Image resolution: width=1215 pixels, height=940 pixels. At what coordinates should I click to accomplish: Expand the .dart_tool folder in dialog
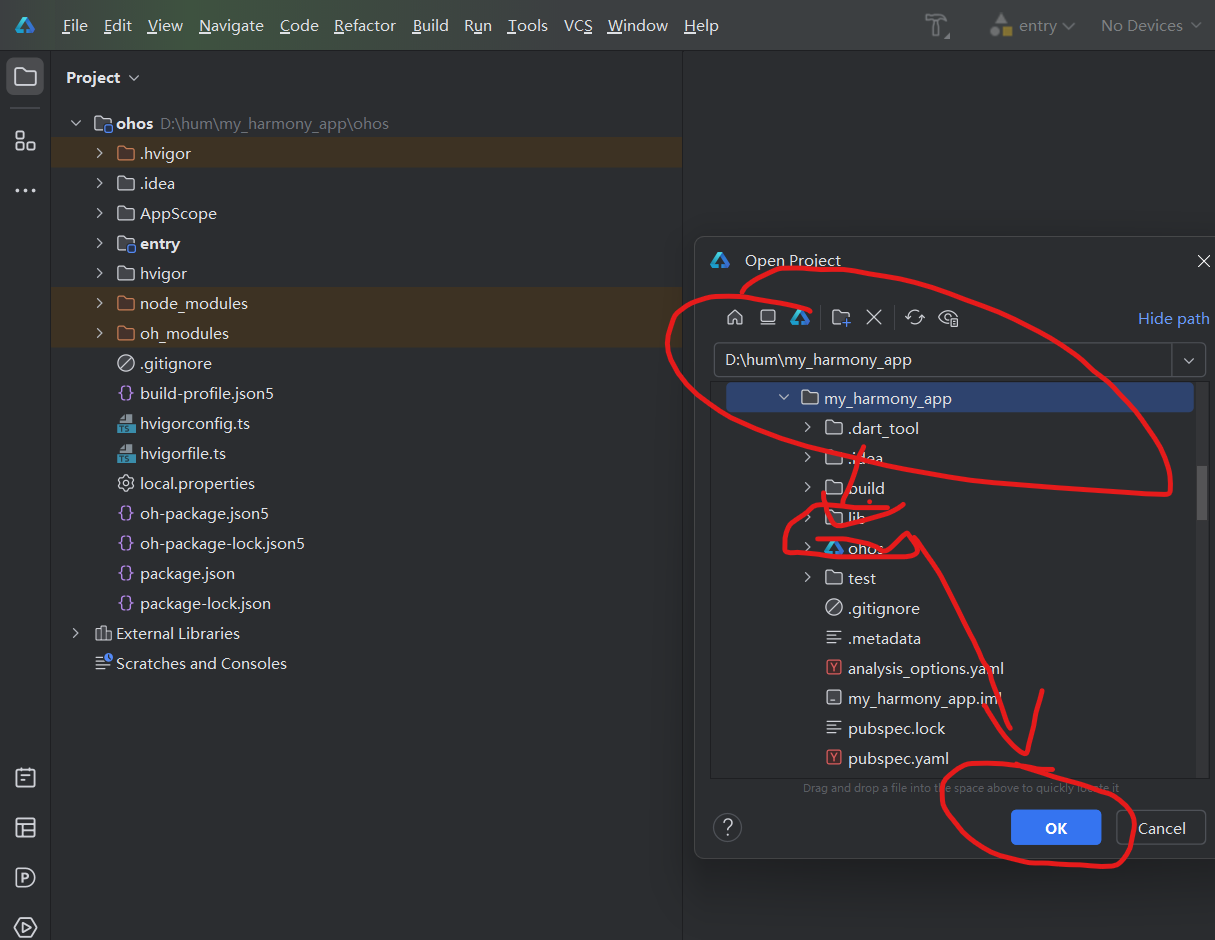pos(807,428)
